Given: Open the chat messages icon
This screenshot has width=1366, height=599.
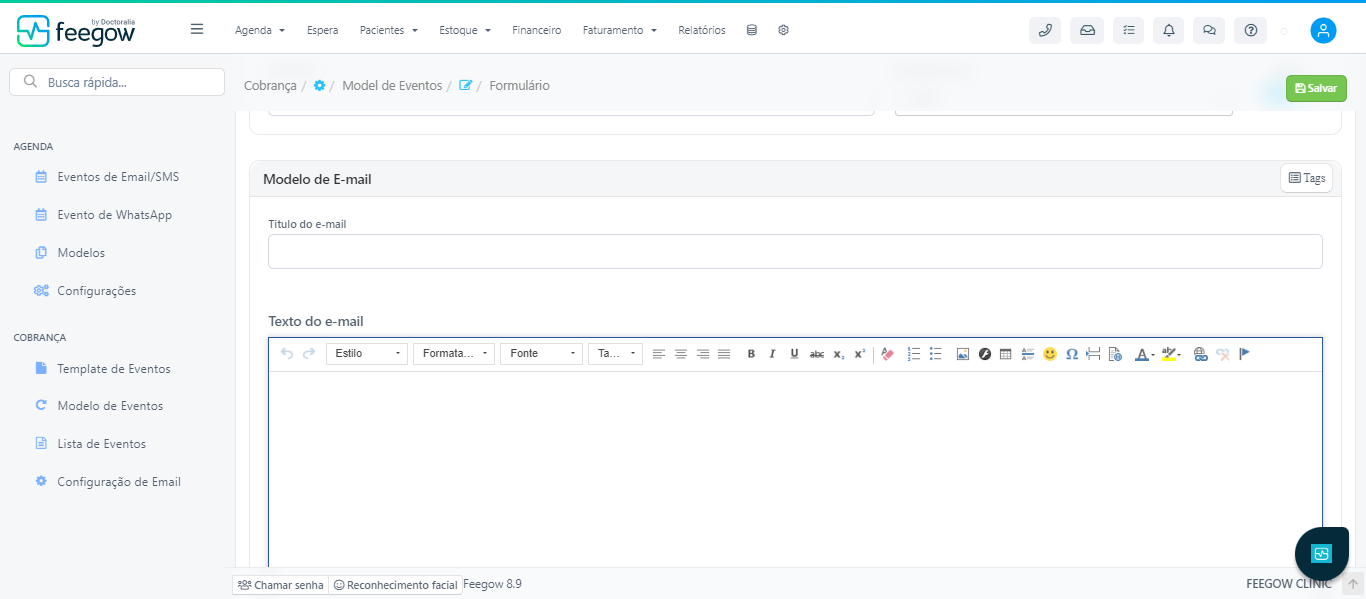Looking at the screenshot, I should tap(1209, 30).
